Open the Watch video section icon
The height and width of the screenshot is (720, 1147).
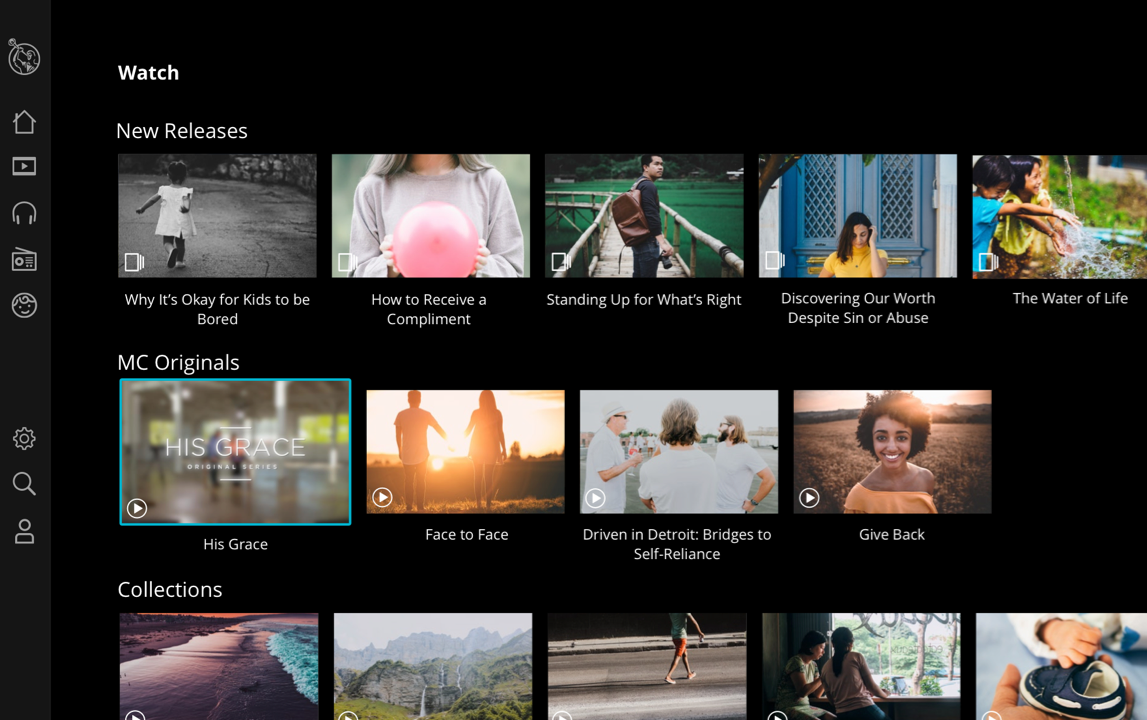(x=24, y=167)
